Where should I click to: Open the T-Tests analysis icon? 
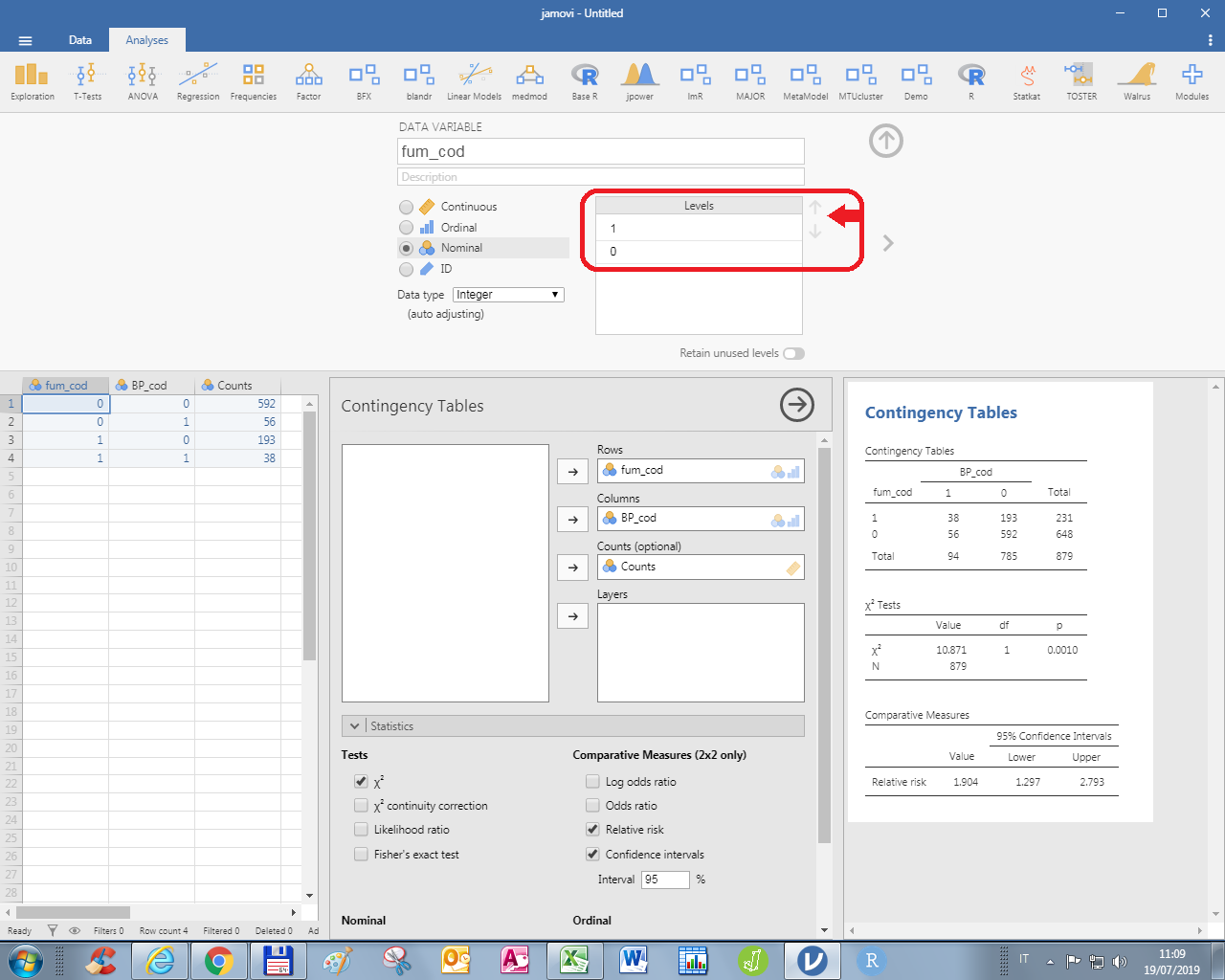[87, 80]
